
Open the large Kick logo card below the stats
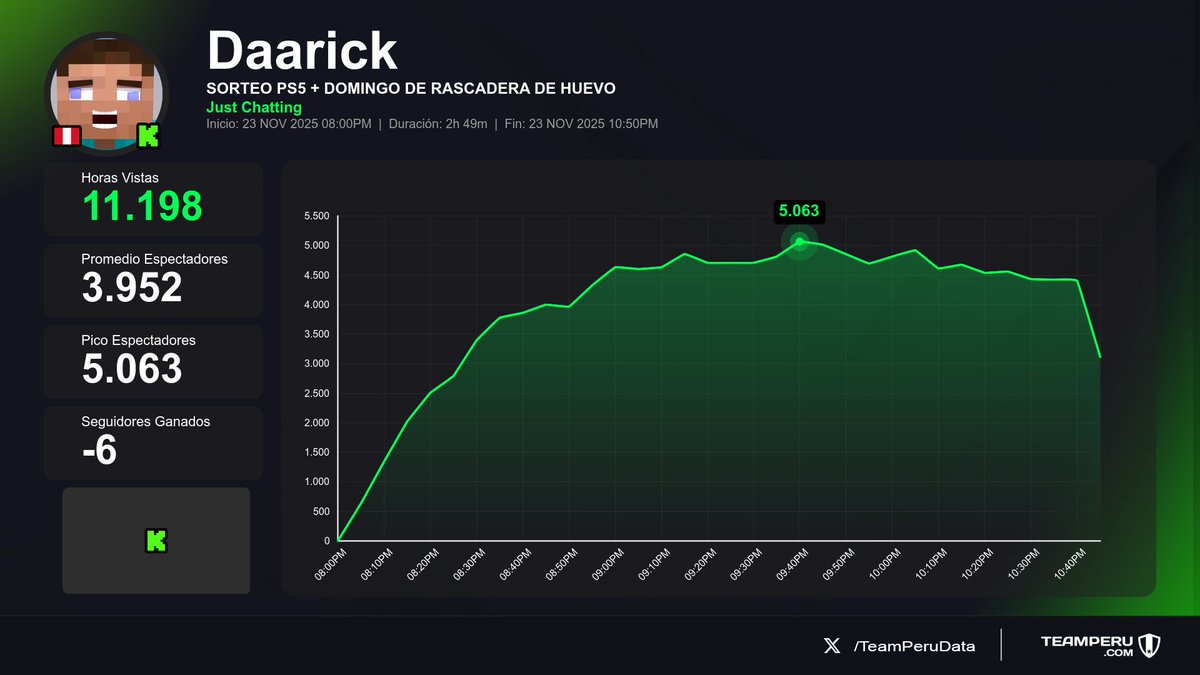[155, 540]
